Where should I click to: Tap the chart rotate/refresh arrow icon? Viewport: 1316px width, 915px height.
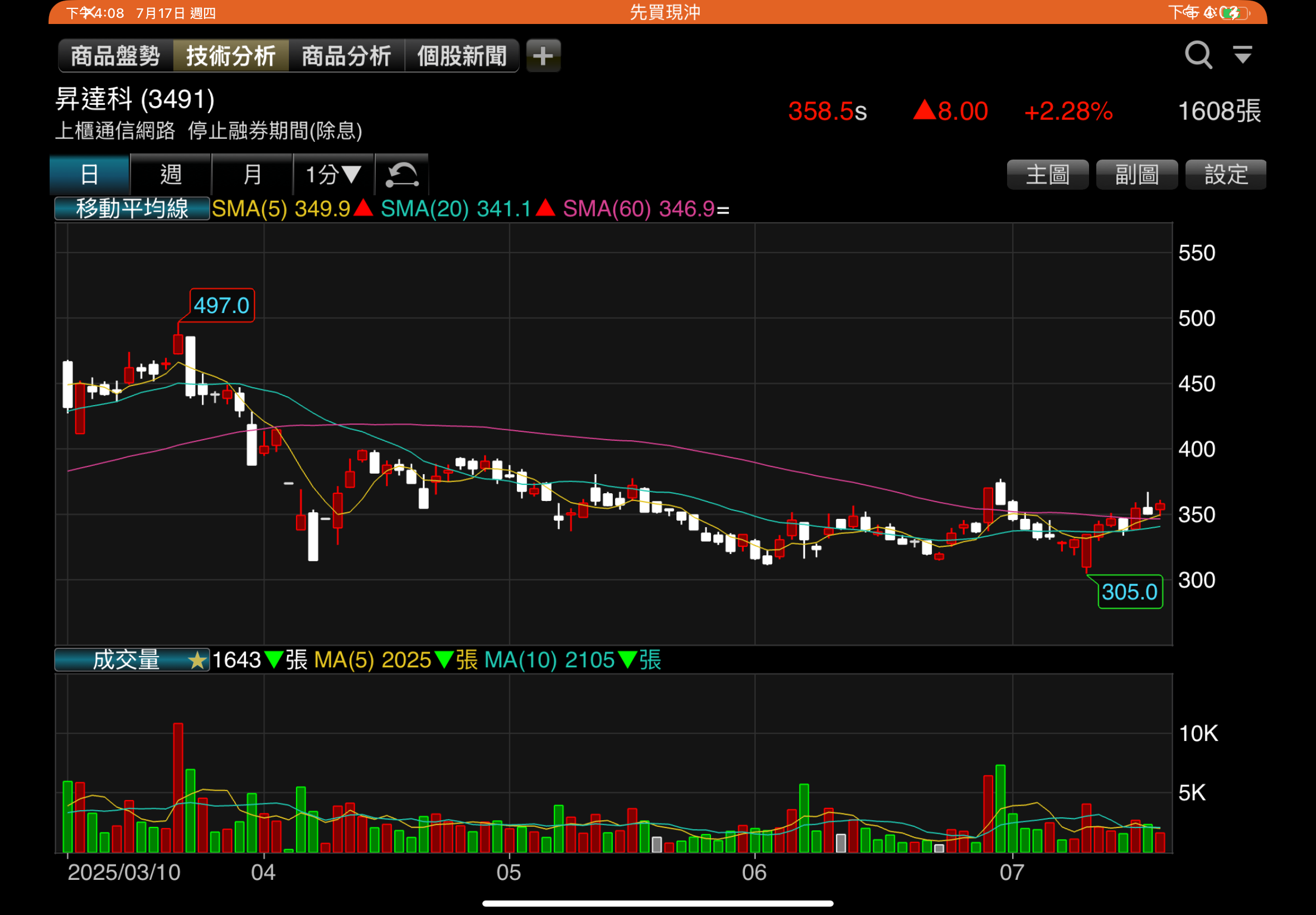(x=401, y=174)
